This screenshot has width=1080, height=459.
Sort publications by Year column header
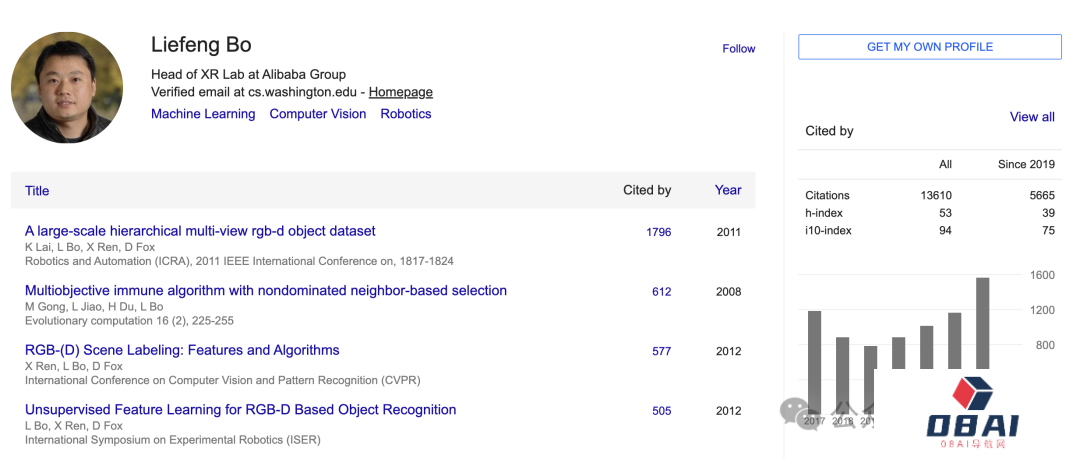(x=728, y=190)
